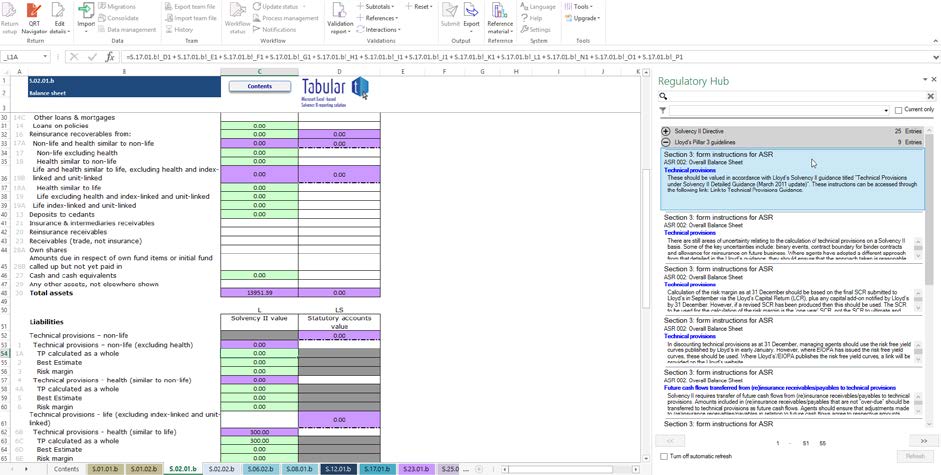Open the References dropdown

point(377,18)
